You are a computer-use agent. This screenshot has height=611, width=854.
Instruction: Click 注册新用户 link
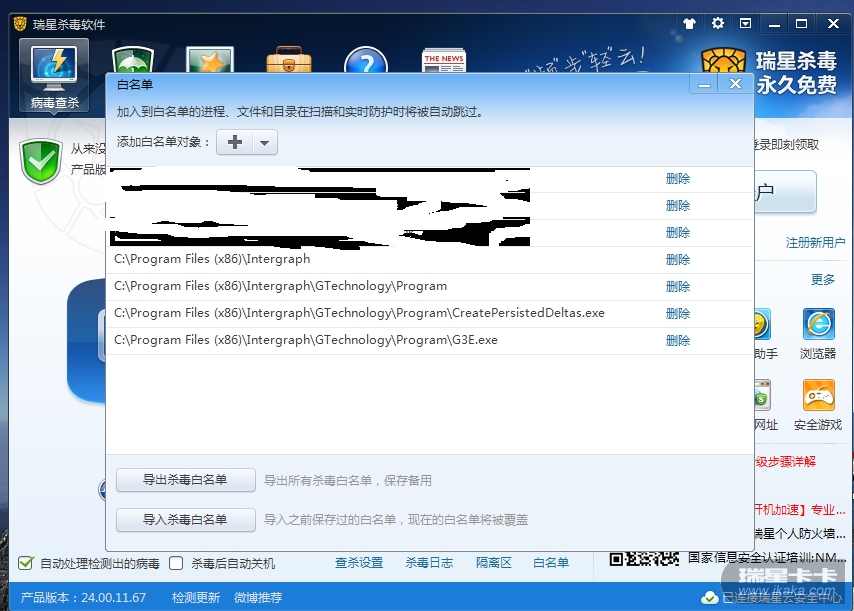815,243
